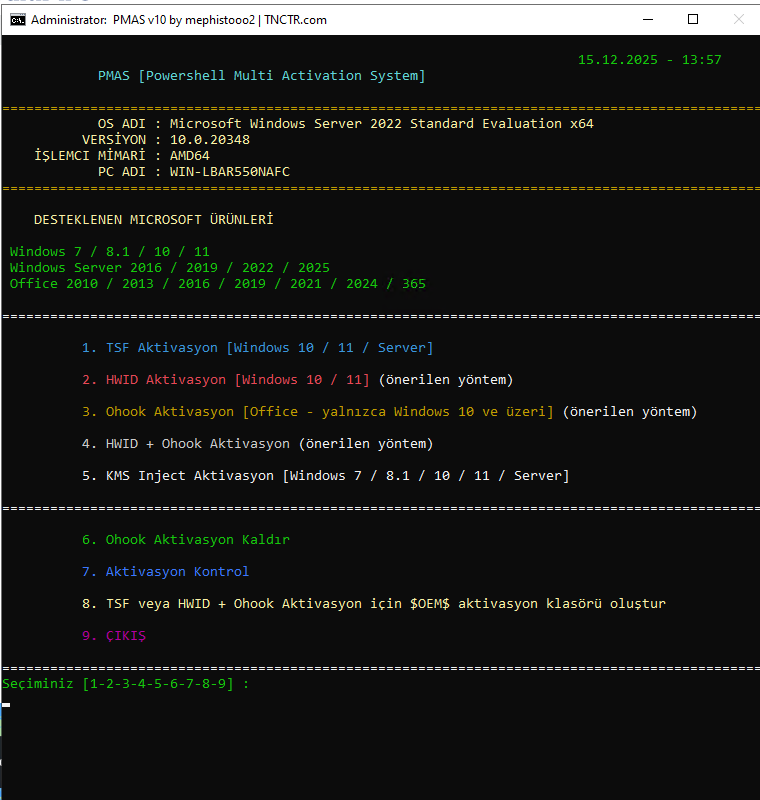This screenshot has height=800, width=760.
Task: Click option 9 ÇIKIŞ
Action: tap(114, 636)
